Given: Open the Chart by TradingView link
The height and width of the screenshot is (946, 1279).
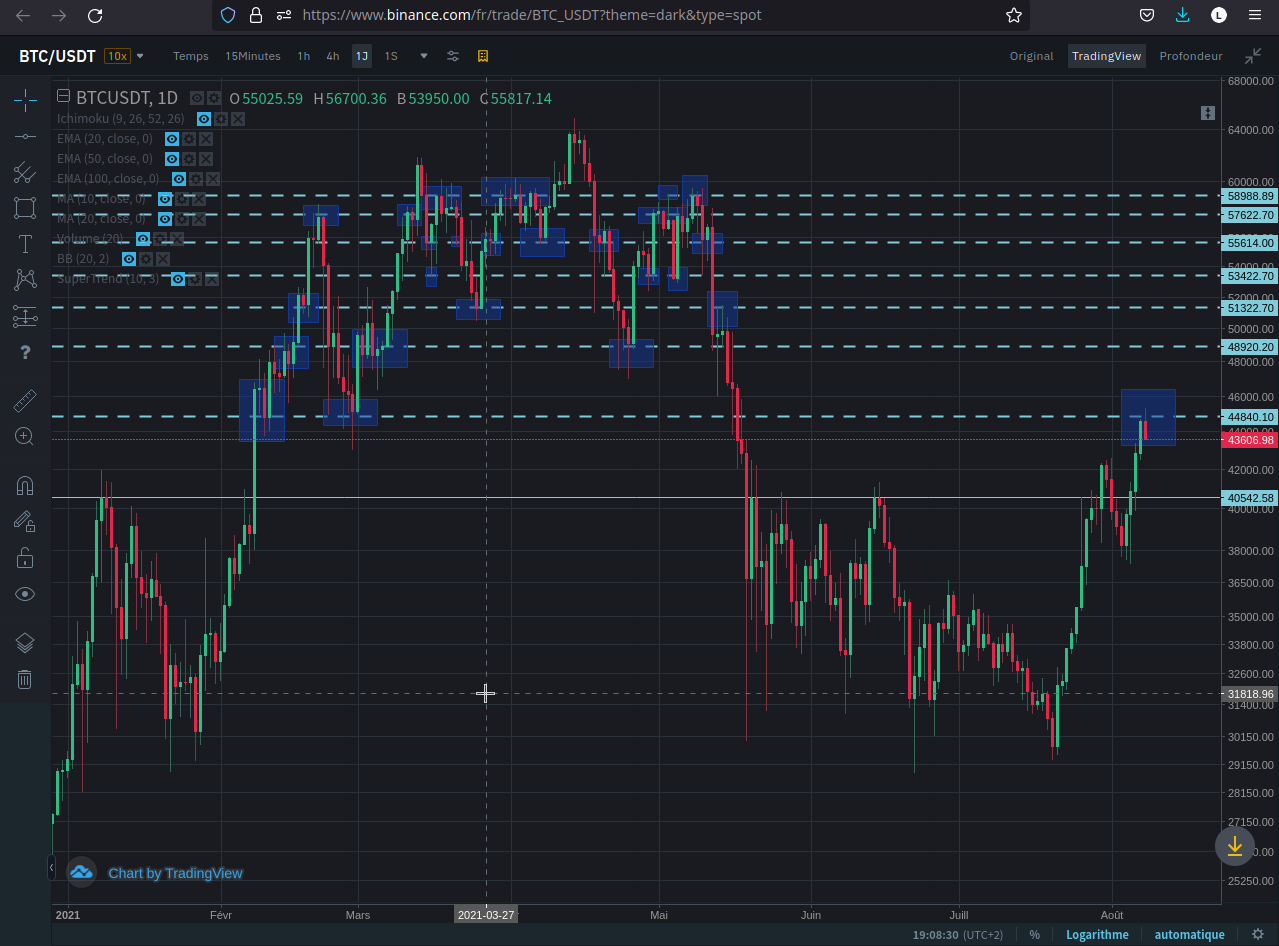Looking at the screenshot, I should [175, 873].
